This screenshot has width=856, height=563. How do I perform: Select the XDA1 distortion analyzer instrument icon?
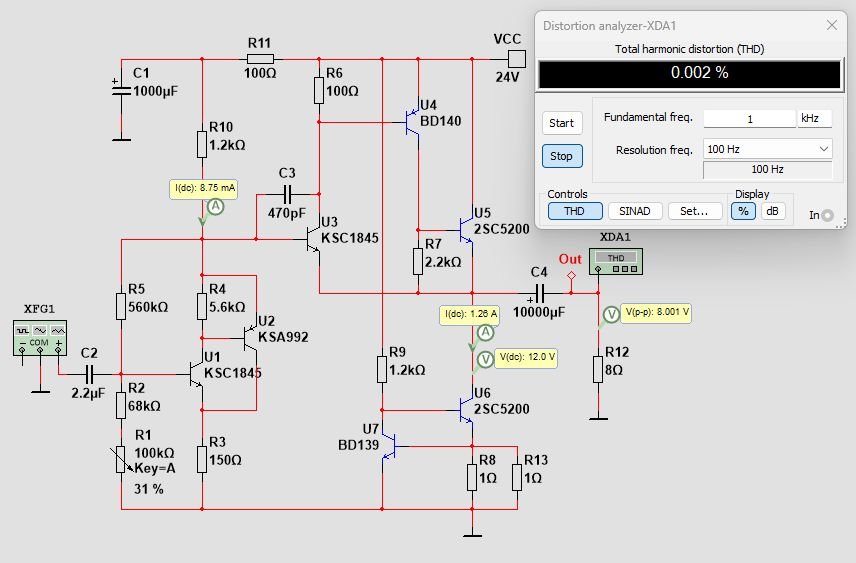click(x=615, y=262)
